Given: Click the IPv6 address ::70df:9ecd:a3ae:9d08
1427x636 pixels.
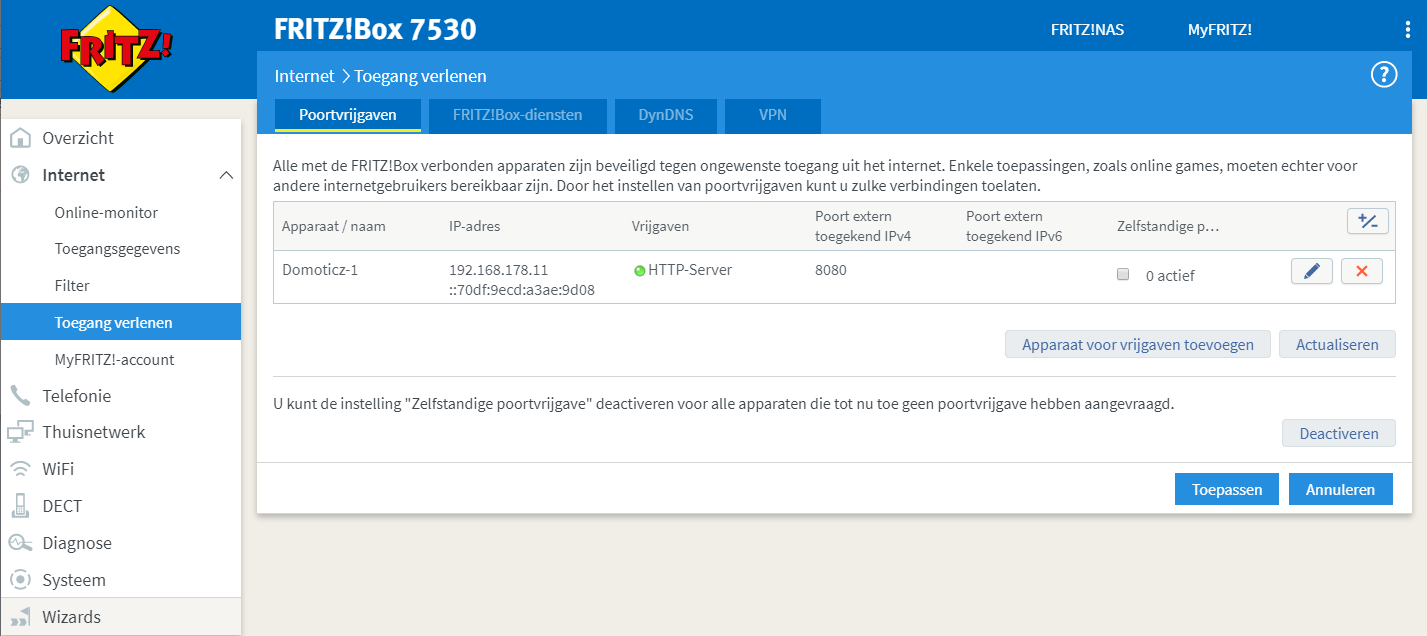Looking at the screenshot, I should (x=522, y=290).
